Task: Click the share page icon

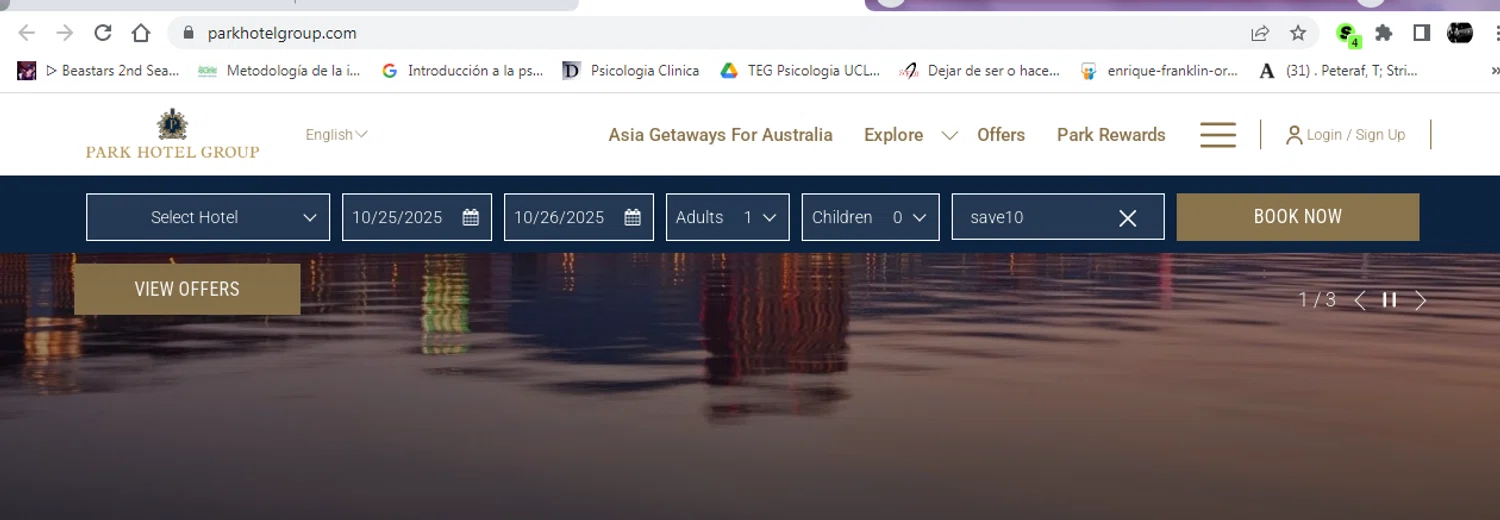Action: 1260,33
